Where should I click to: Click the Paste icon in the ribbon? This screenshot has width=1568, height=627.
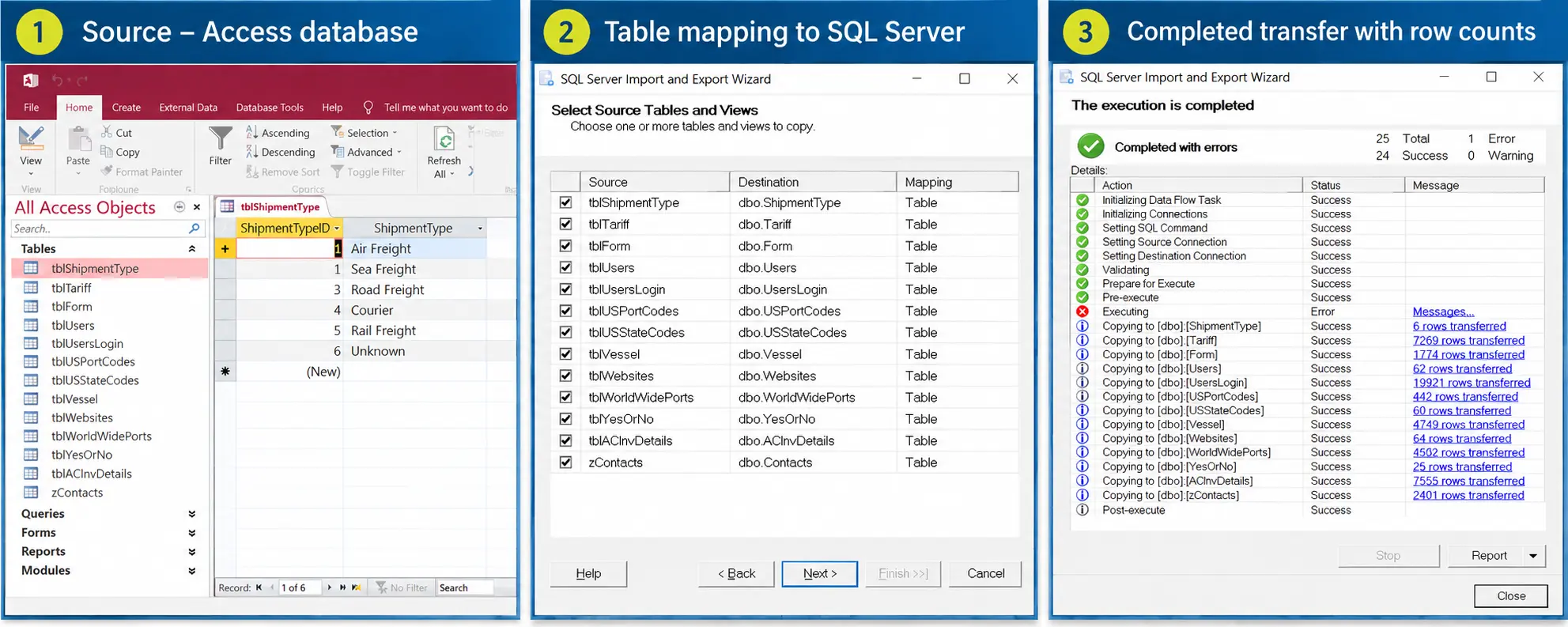pyautogui.click(x=78, y=140)
